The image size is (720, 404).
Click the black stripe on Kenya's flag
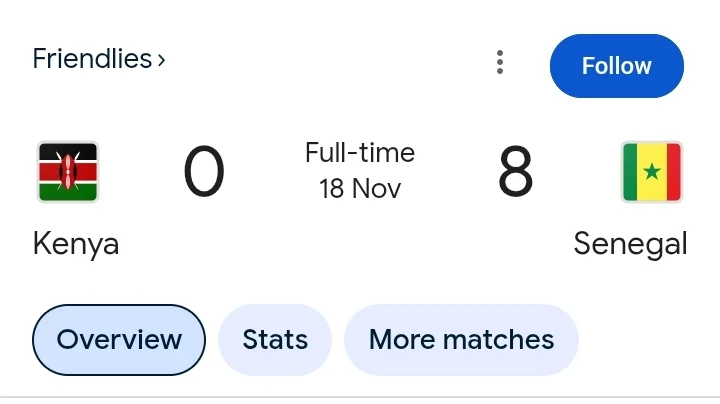point(68,152)
